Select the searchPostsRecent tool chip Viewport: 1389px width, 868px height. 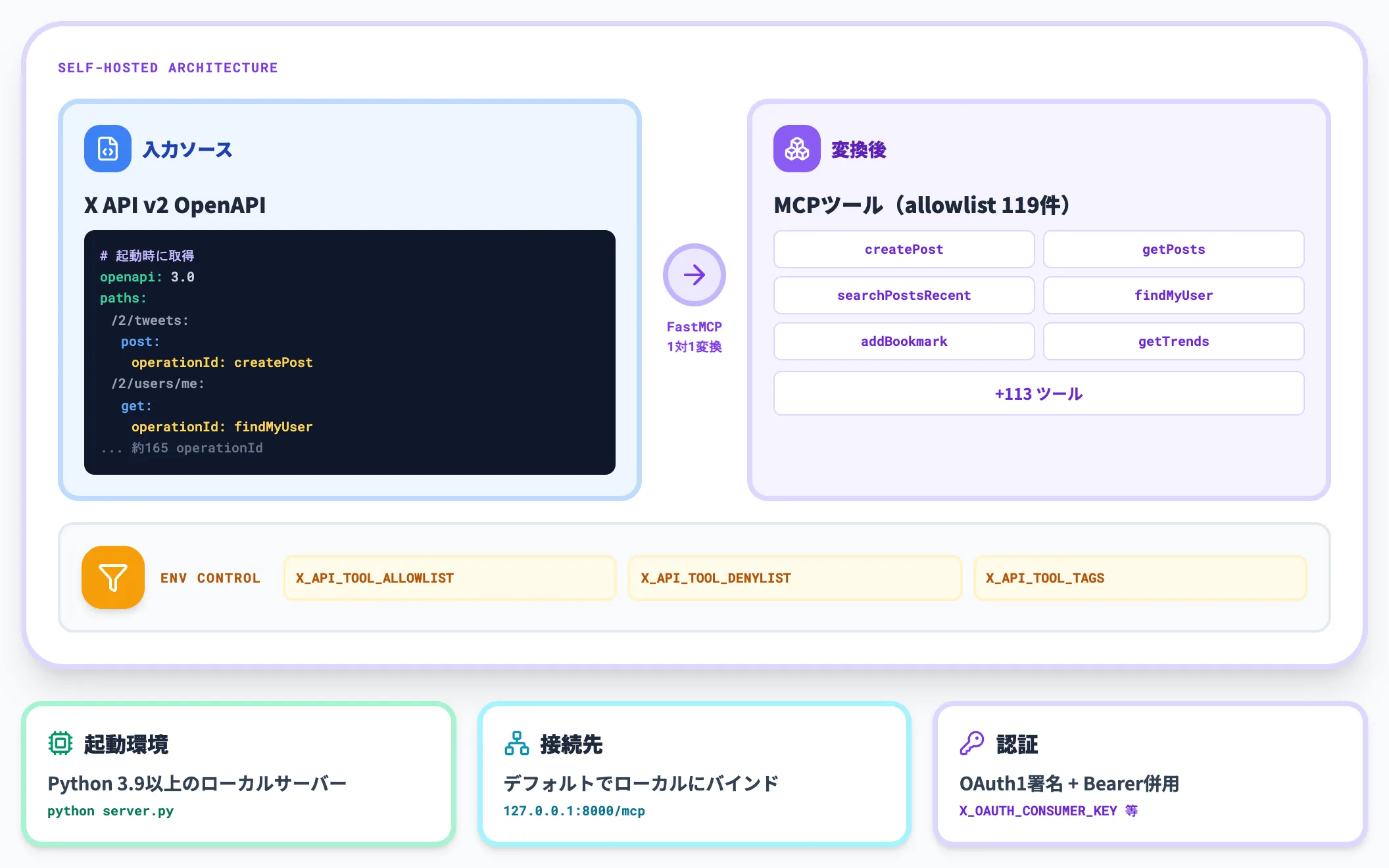(x=904, y=295)
